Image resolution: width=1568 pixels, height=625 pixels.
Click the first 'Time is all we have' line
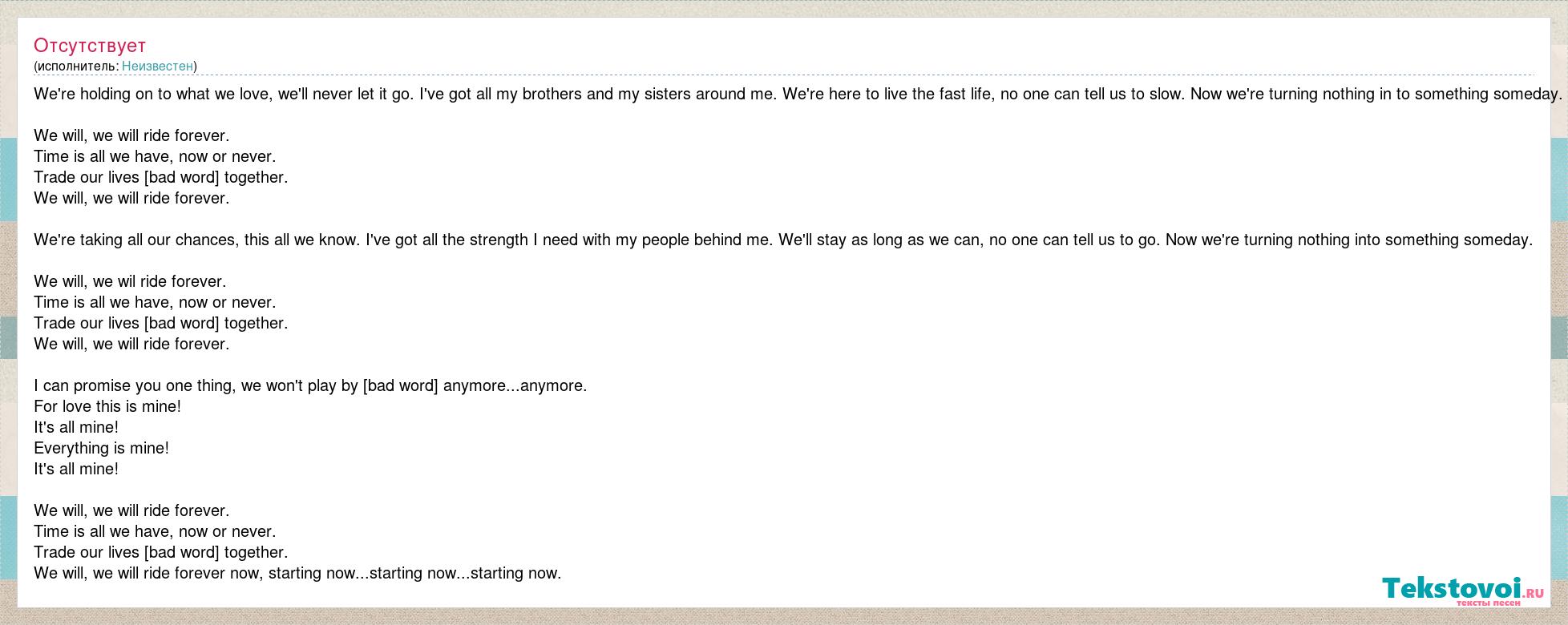pyautogui.click(x=155, y=156)
